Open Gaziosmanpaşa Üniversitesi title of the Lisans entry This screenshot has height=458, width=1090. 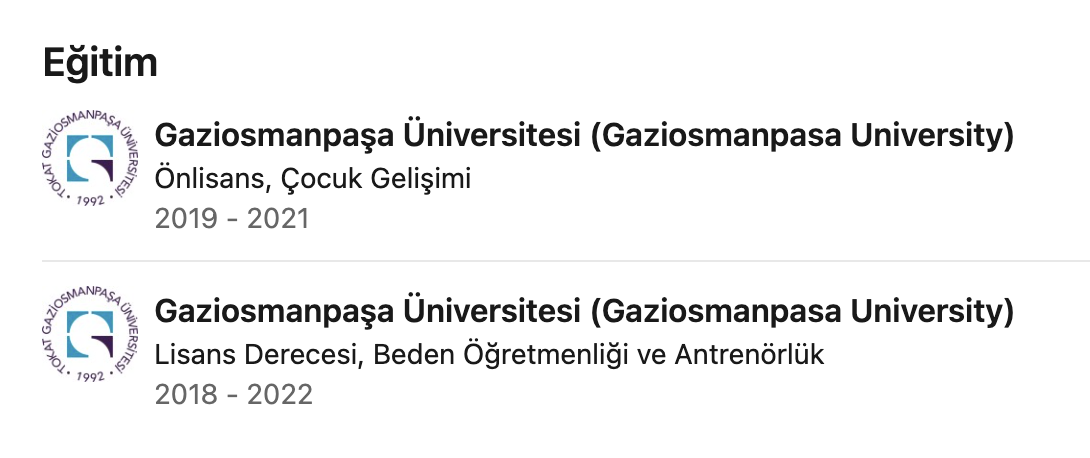(367, 313)
